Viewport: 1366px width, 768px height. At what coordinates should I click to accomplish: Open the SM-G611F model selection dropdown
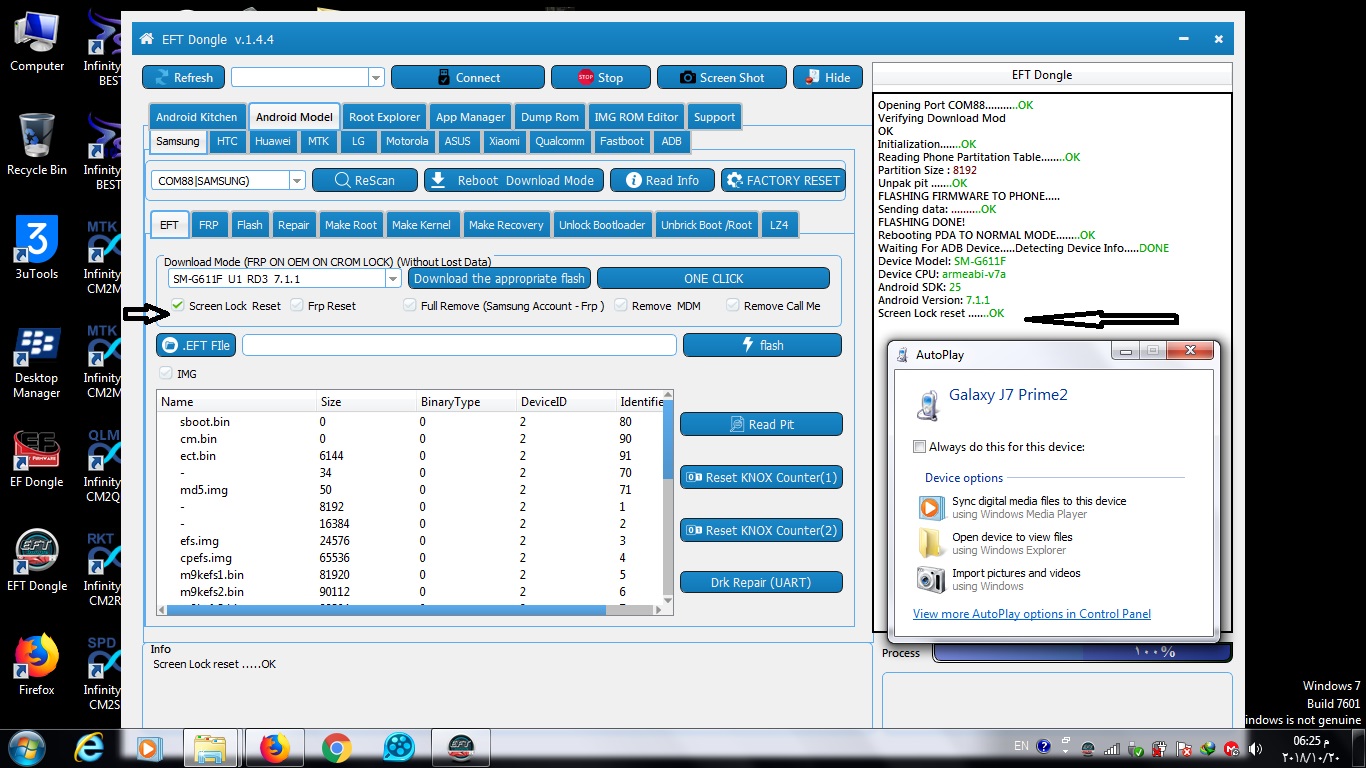tap(393, 279)
